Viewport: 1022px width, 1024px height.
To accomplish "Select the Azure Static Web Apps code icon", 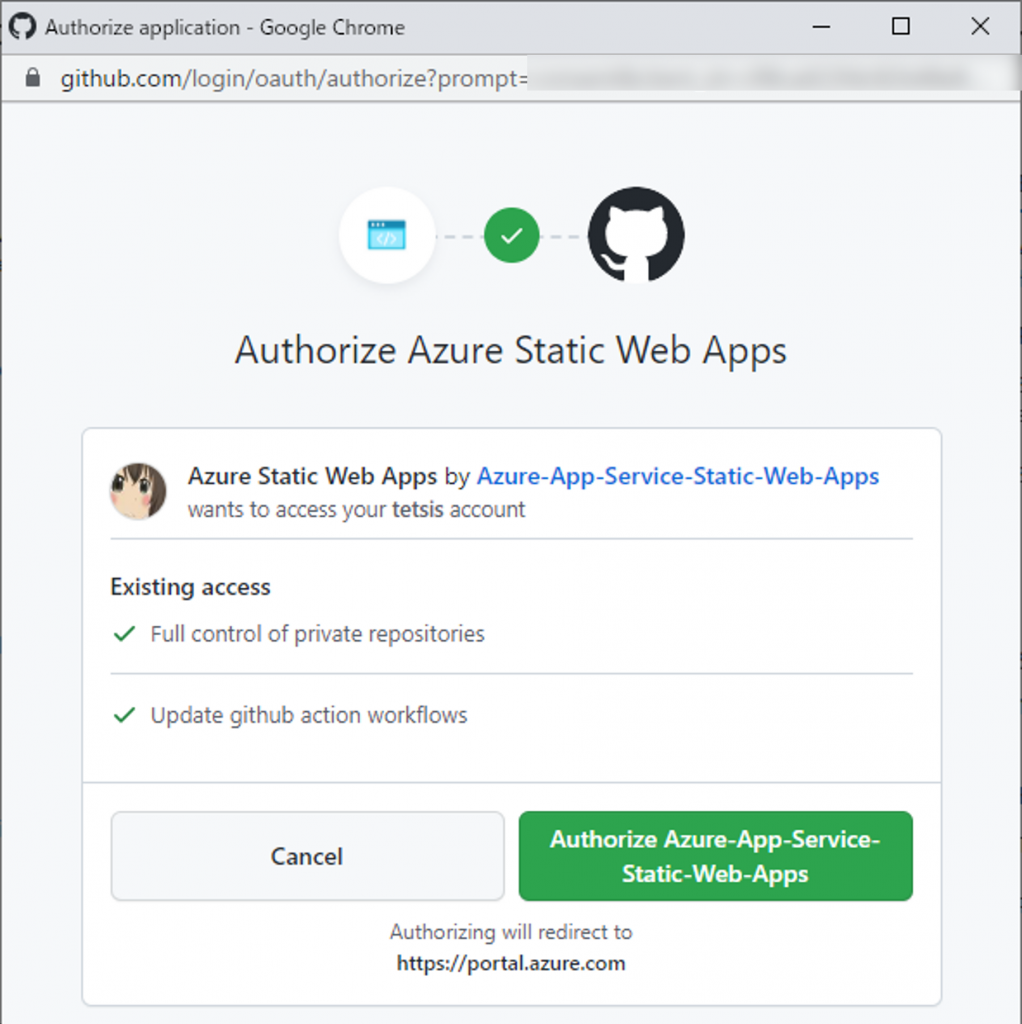I will tap(388, 236).
